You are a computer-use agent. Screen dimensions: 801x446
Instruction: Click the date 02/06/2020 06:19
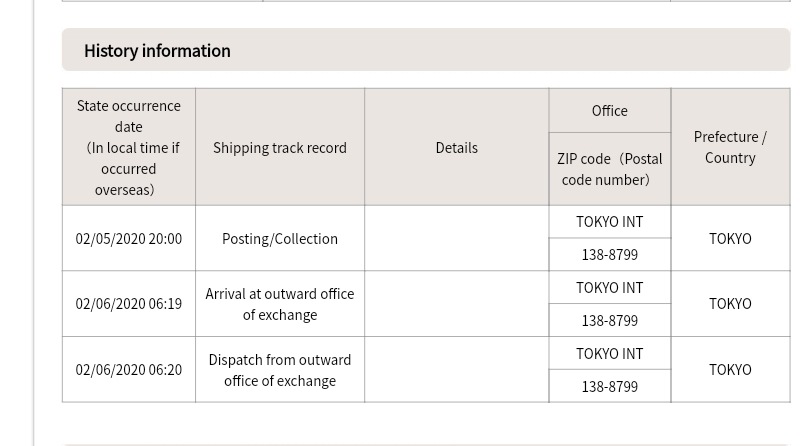pyautogui.click(x=129, y=304)
